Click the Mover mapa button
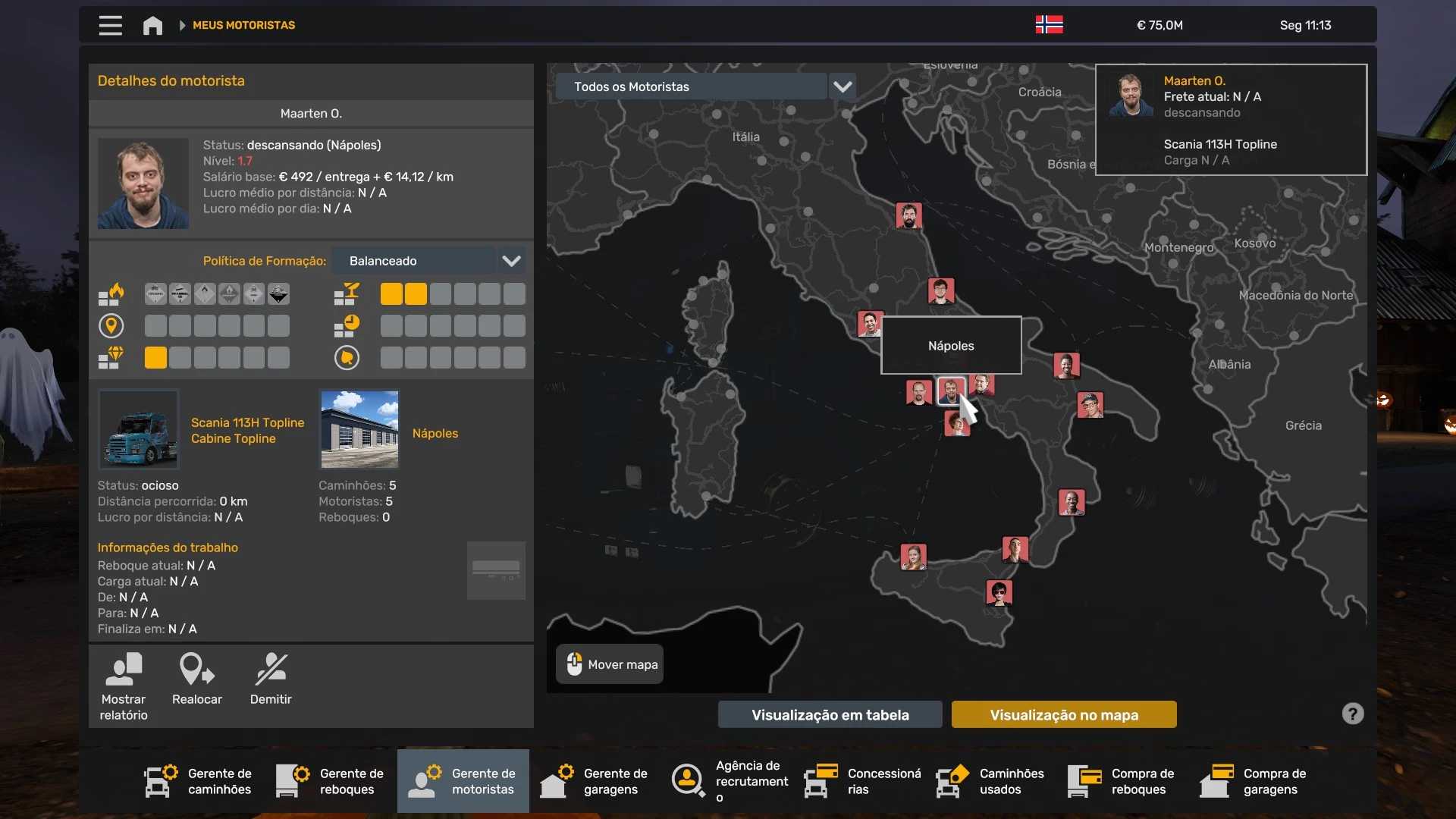Viewport: 1456px width, 819px height. tap(610, 664)
